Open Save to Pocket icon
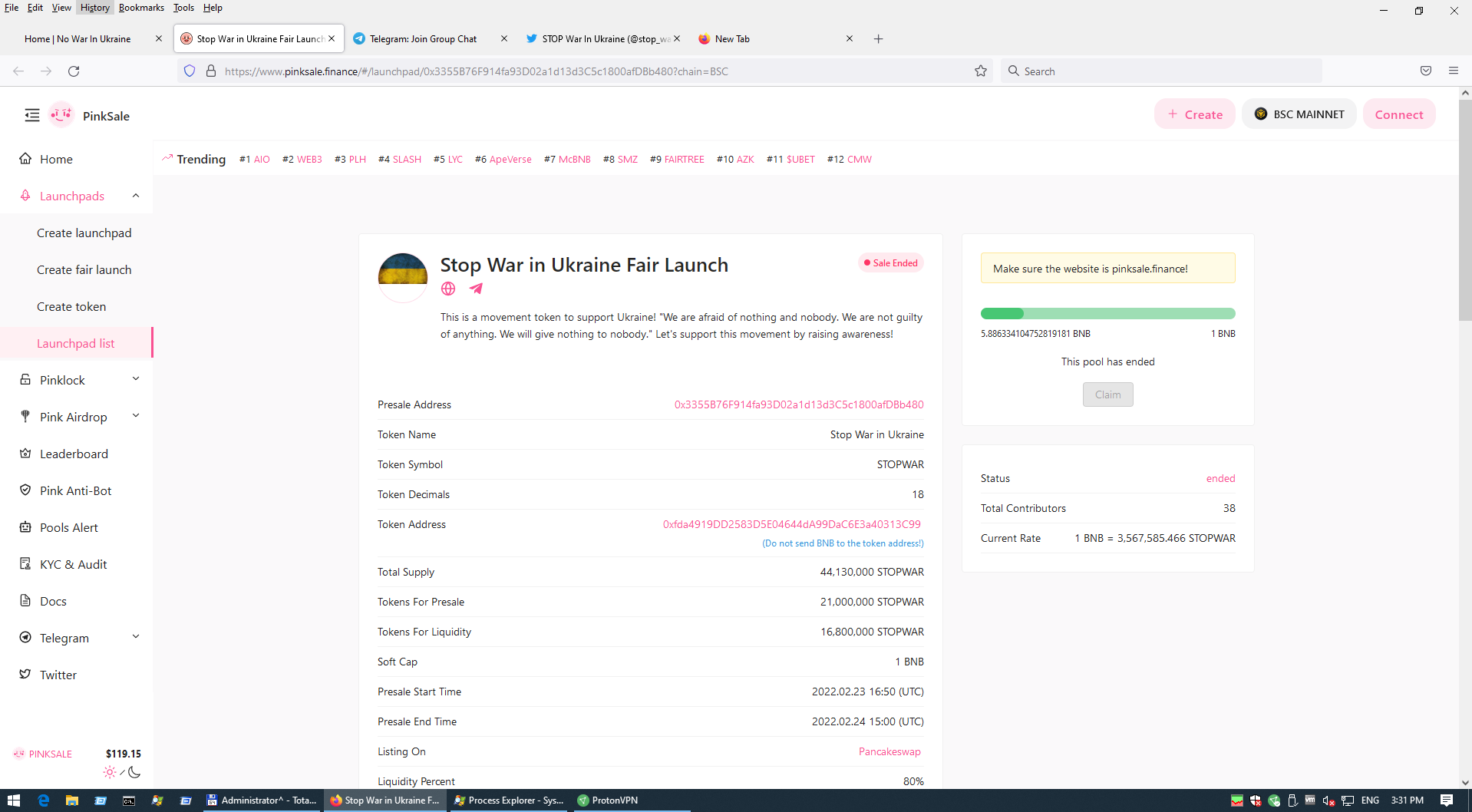1472x812 pixels. point(1425,71)
